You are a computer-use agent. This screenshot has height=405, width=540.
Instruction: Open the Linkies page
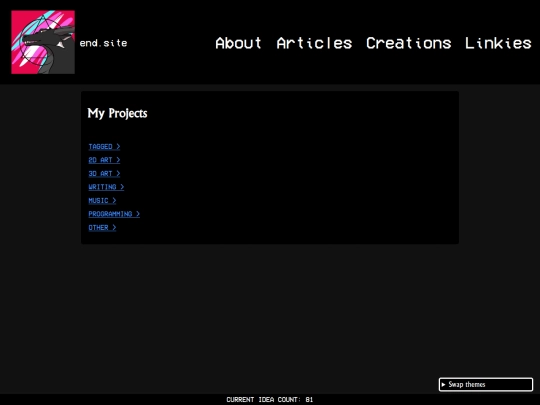pyautogui.click(x=498, y=43)
